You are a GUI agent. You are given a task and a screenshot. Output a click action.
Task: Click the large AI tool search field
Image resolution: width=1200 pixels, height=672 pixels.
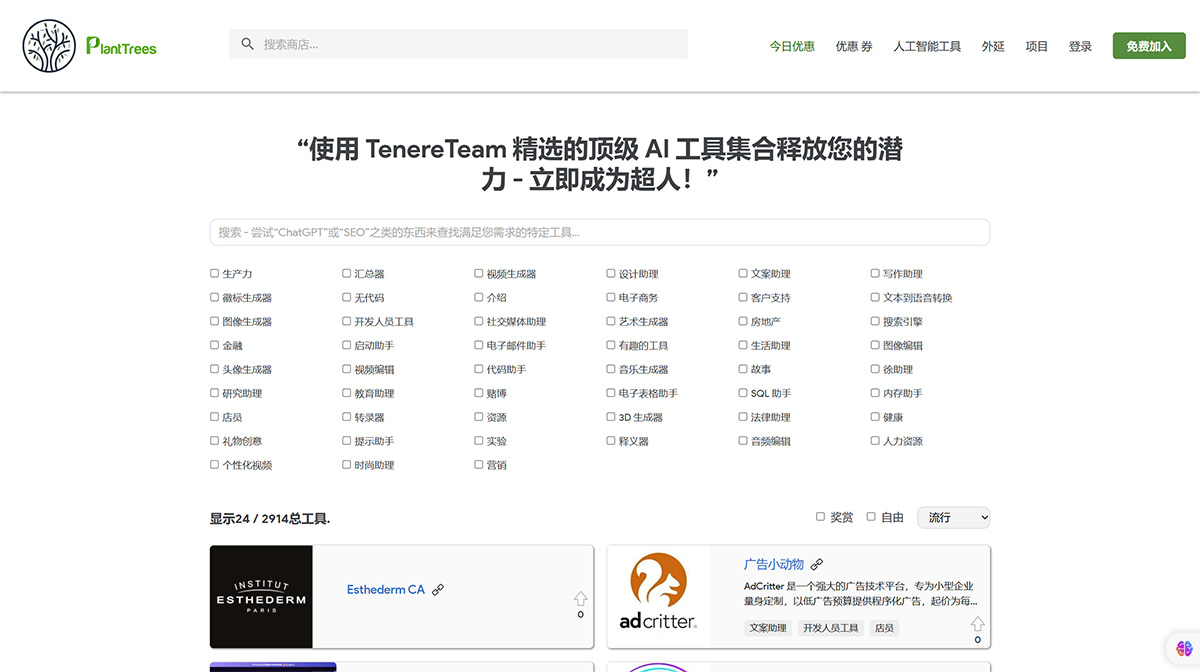click(x=598, y=232)
